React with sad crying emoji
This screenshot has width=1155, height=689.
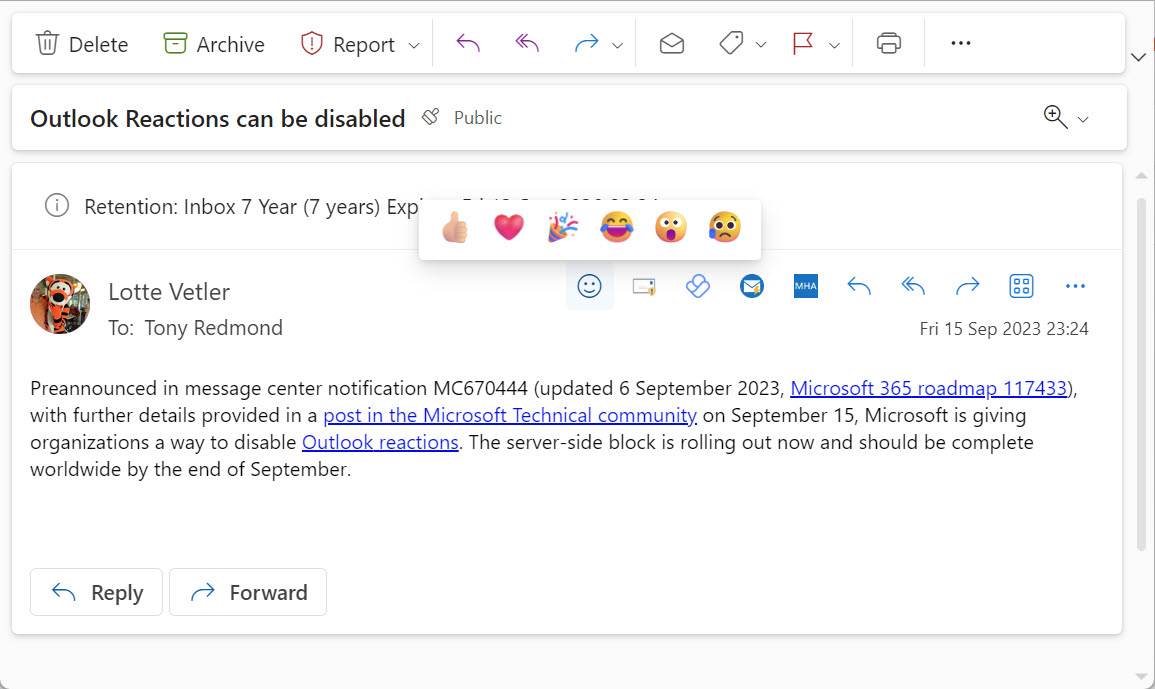pos(724,227)
